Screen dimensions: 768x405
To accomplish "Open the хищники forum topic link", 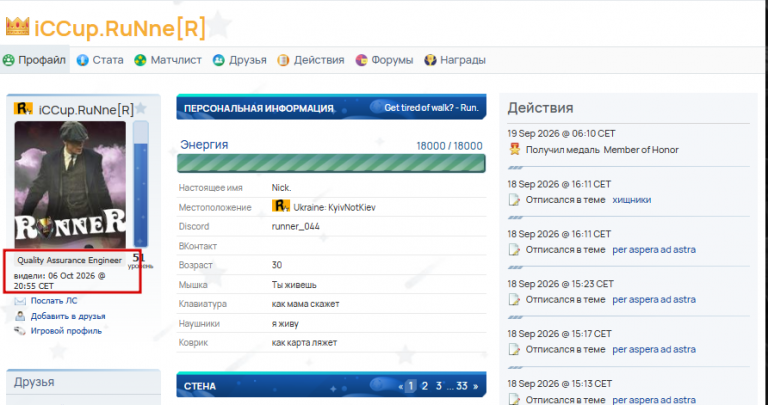I will (x=631, y=200).
